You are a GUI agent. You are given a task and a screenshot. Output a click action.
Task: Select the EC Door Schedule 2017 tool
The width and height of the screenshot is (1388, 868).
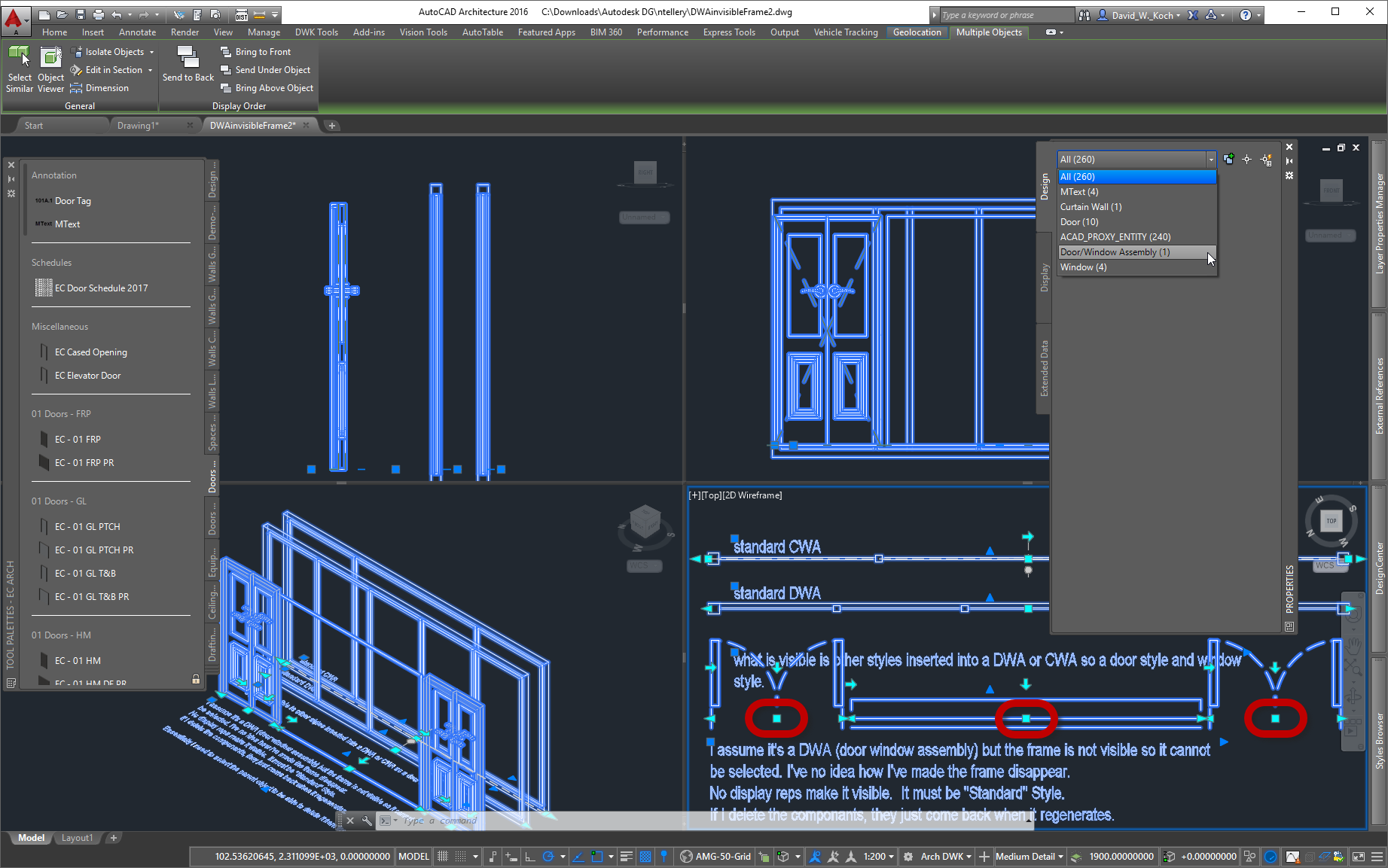point(101,288)
